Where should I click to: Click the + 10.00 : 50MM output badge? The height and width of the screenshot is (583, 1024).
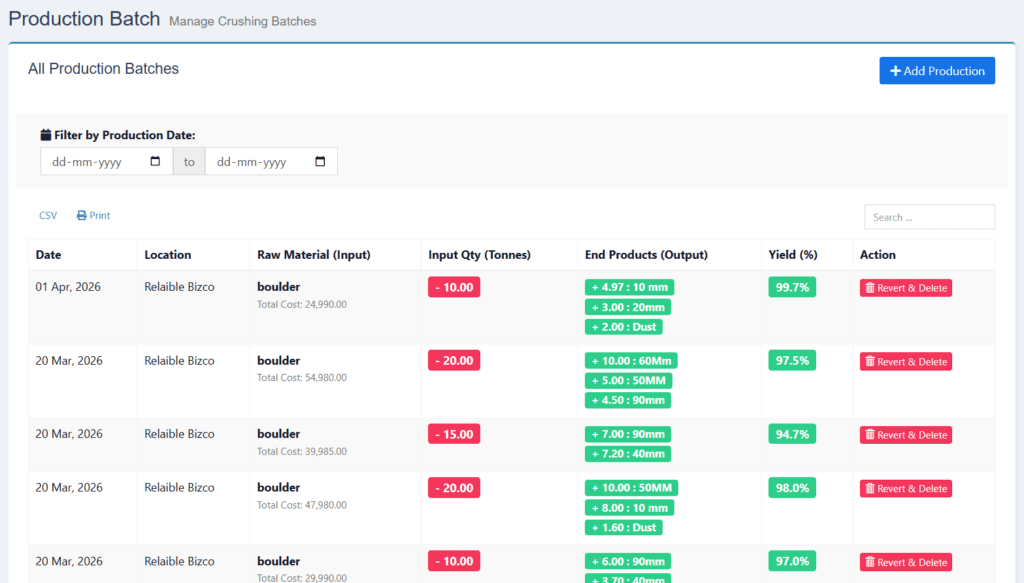click(632, 488)
